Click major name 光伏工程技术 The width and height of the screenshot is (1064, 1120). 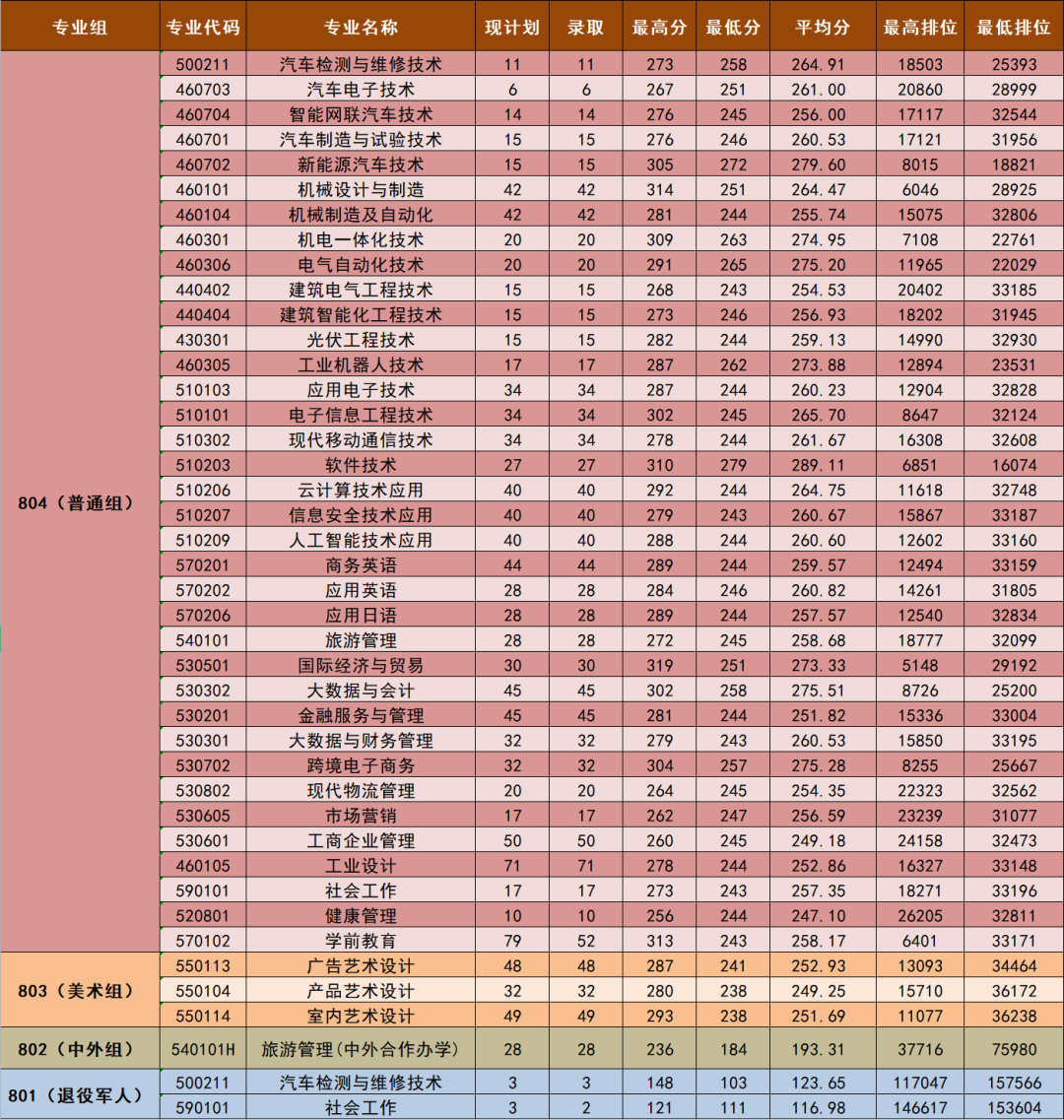[361, 339]
